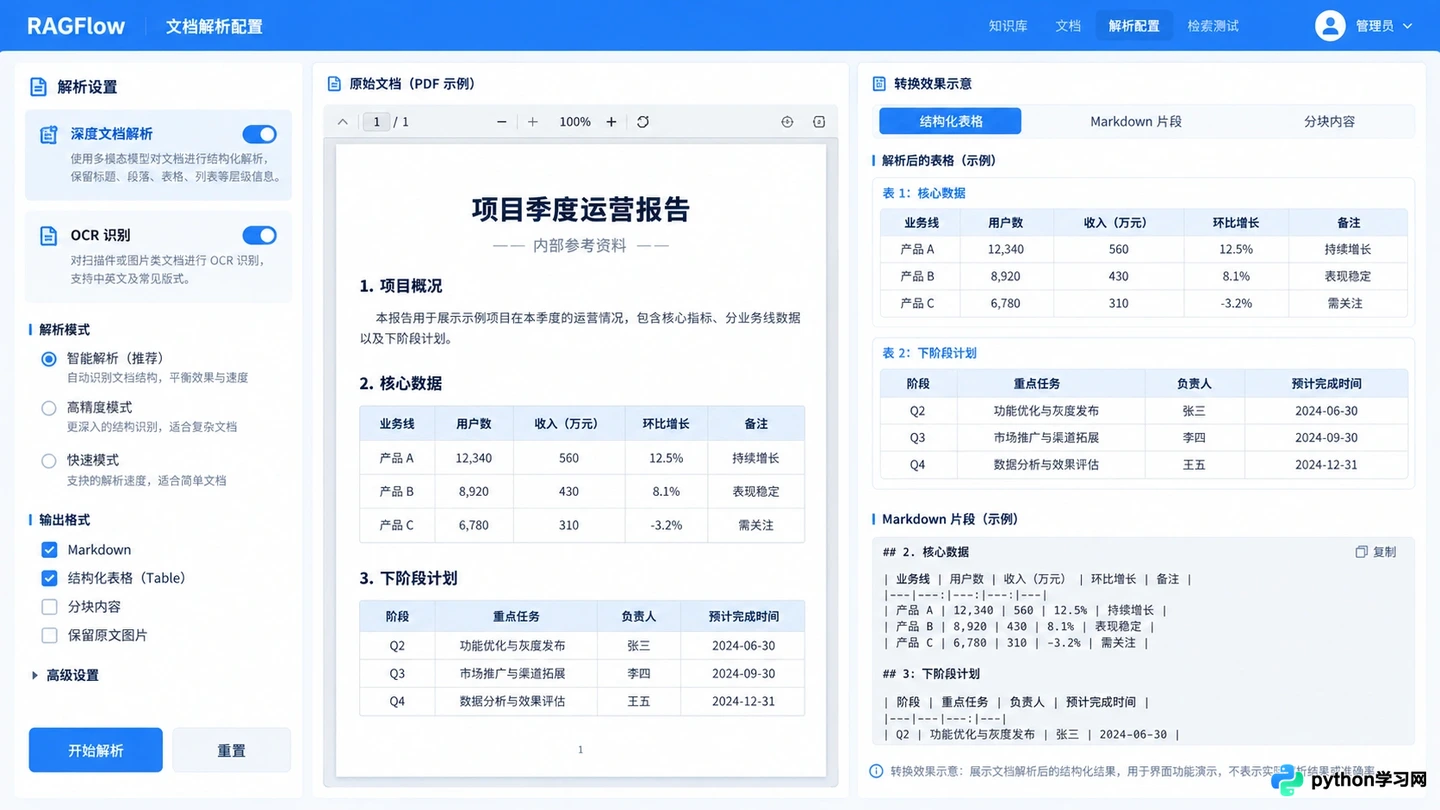Click the 重置 button

[x=231, y=750]
